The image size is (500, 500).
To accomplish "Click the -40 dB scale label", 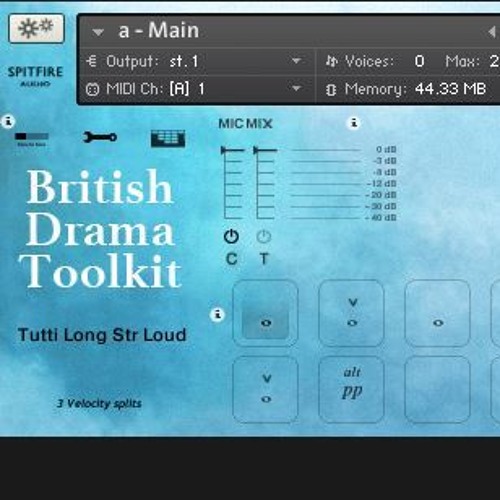I will (381, 218).
